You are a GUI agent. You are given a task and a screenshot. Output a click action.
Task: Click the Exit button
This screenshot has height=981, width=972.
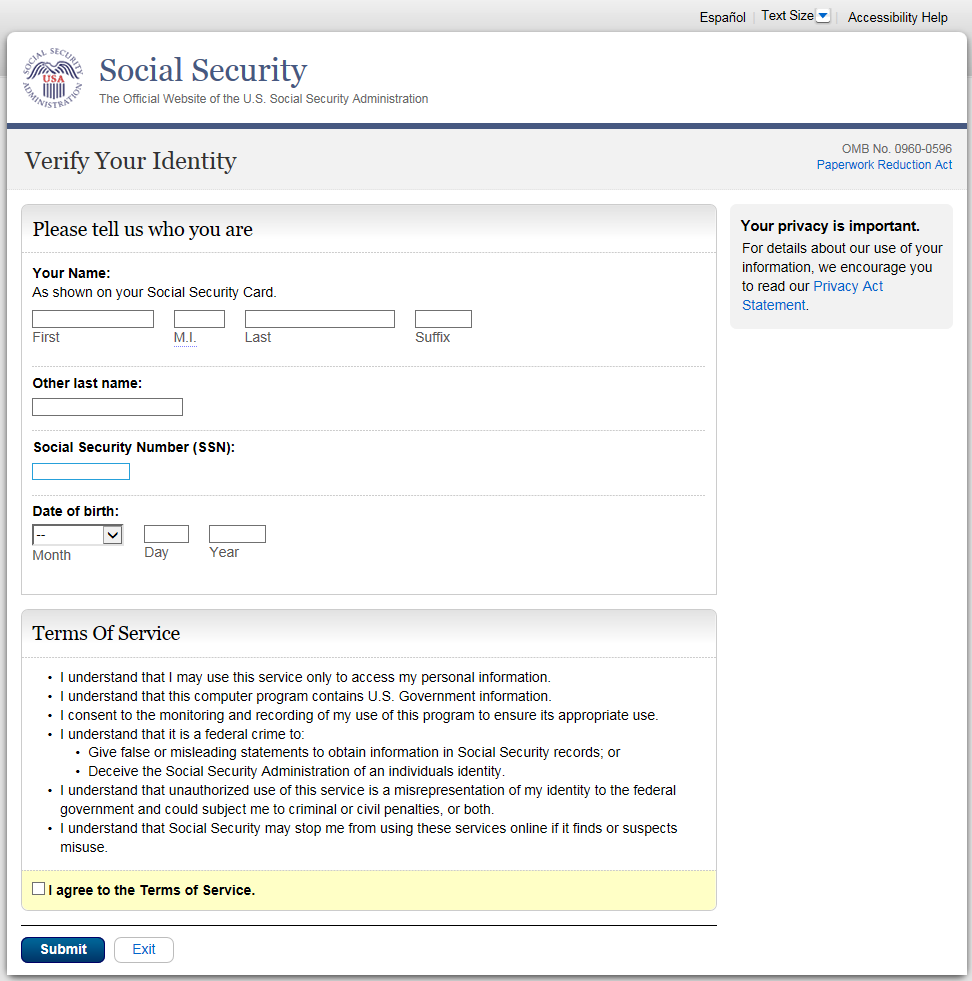(144, 949)
